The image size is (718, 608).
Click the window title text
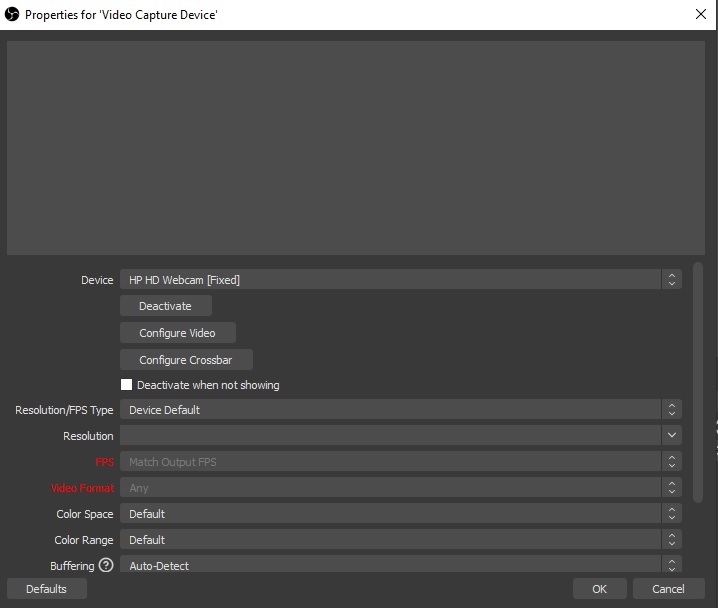[121, 15]
